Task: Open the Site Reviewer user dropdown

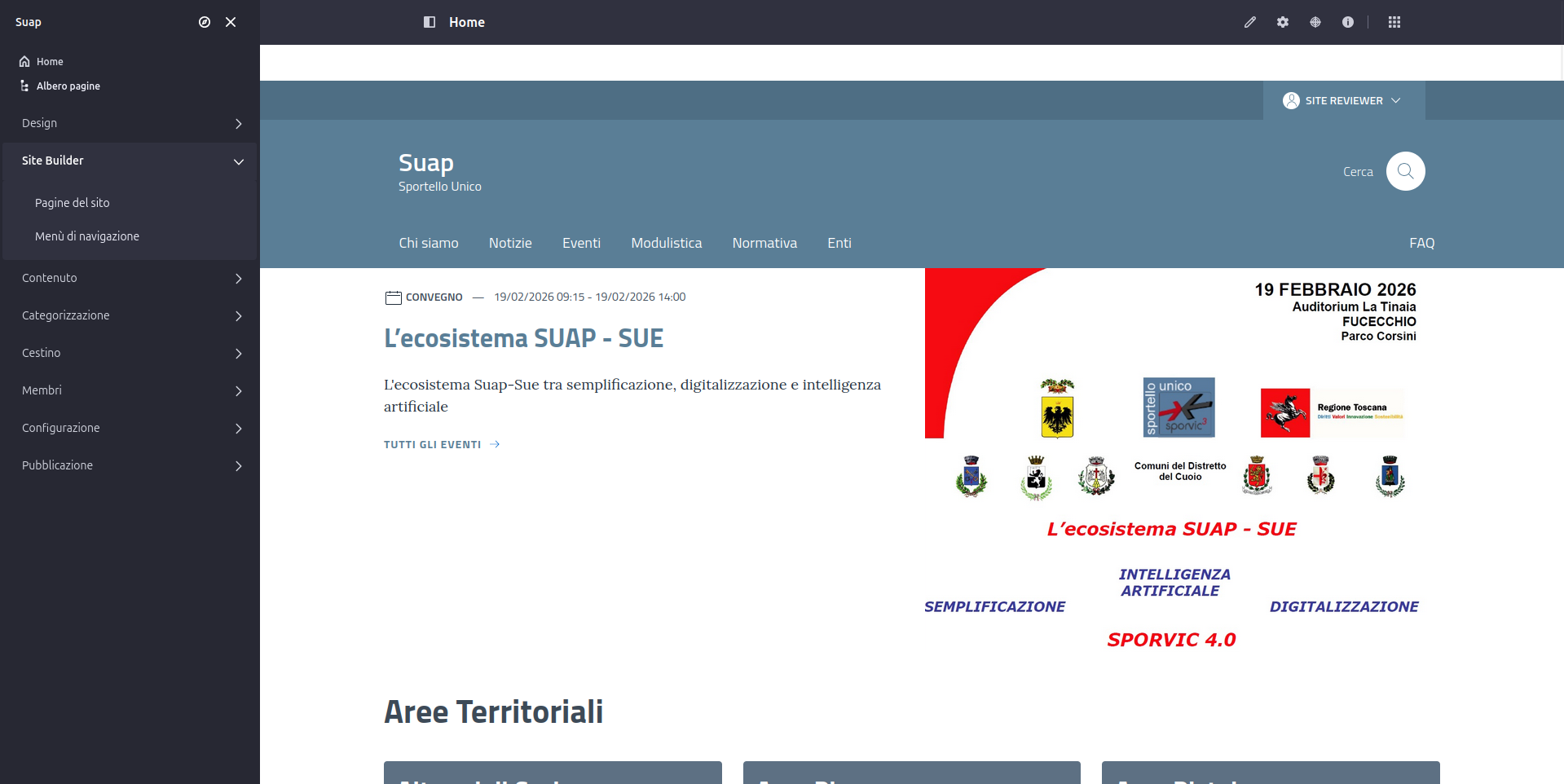Action: pyautogui.click(x=1343, y=100)
